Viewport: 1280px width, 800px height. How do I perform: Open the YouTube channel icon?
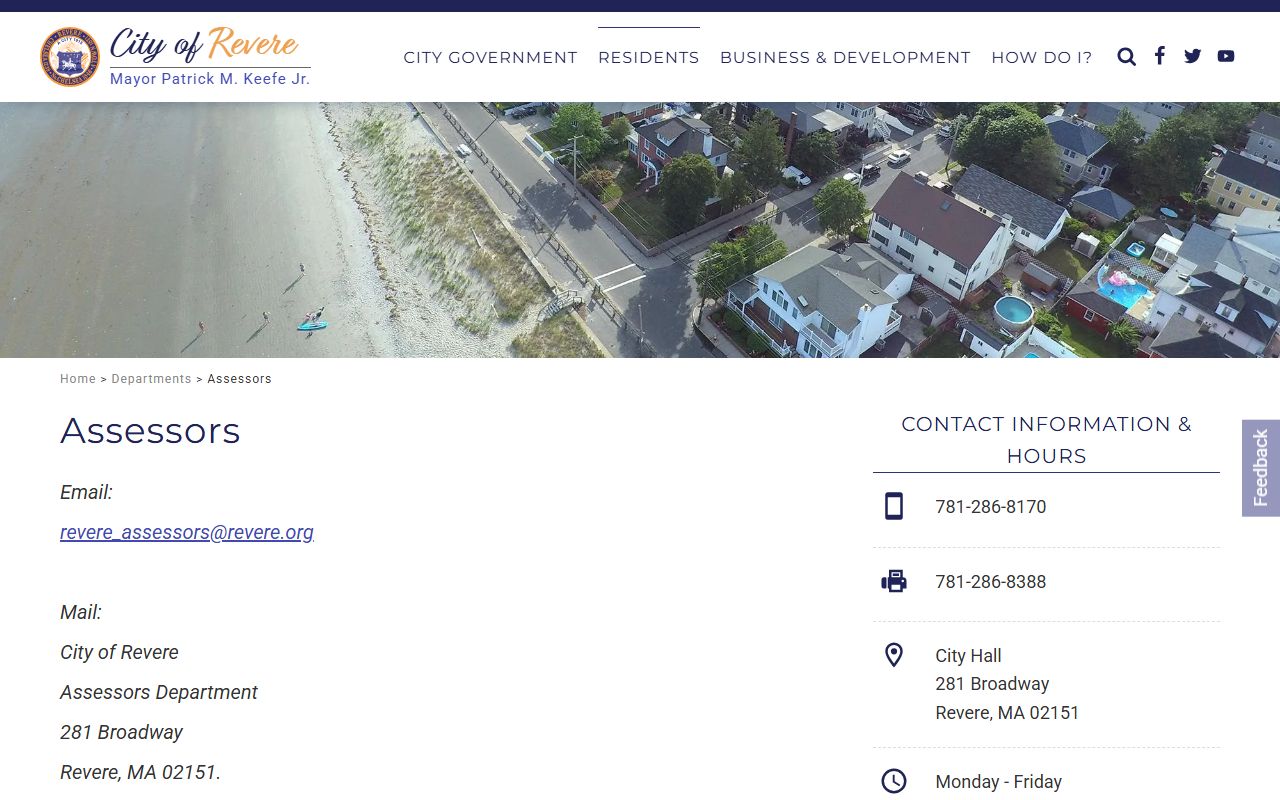1225,56
